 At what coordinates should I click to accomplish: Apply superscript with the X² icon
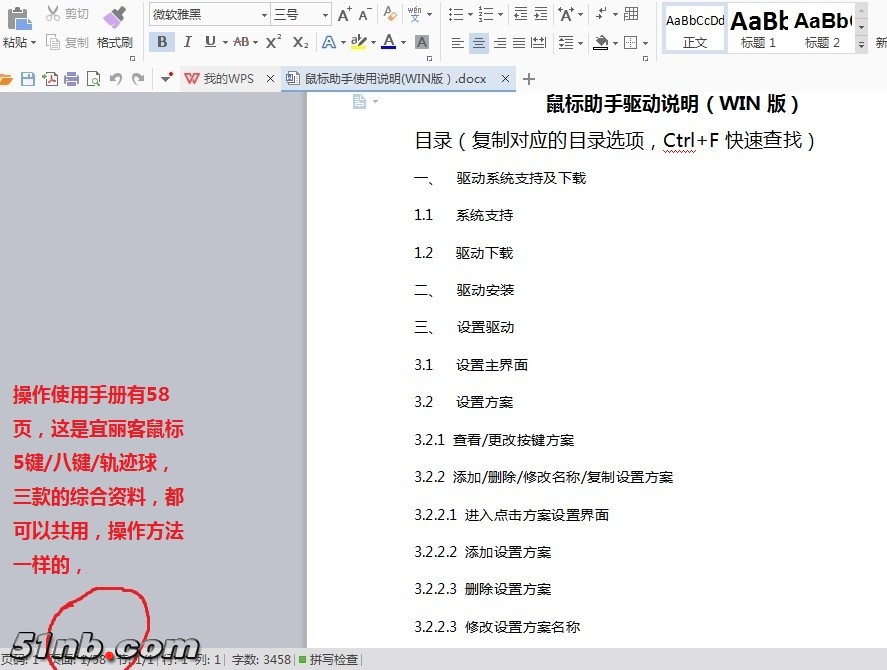tap(273, 42)
